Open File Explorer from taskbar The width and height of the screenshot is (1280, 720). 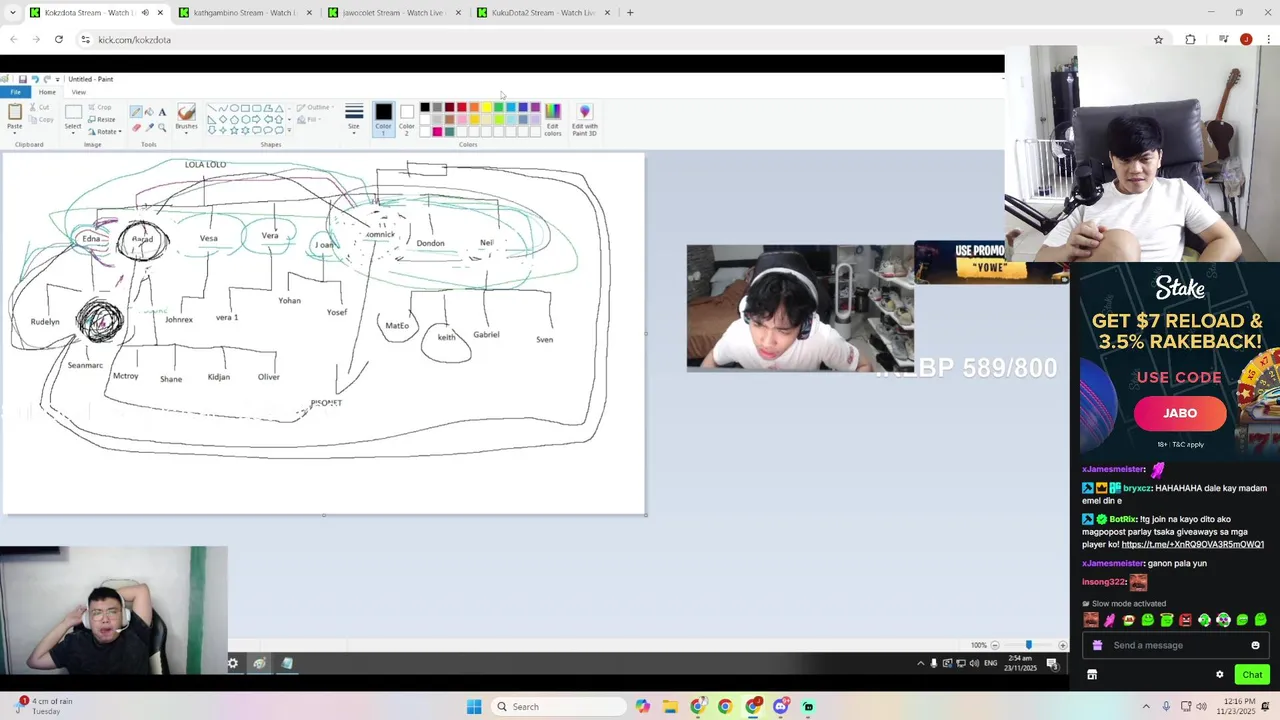(x=670, y=707)
